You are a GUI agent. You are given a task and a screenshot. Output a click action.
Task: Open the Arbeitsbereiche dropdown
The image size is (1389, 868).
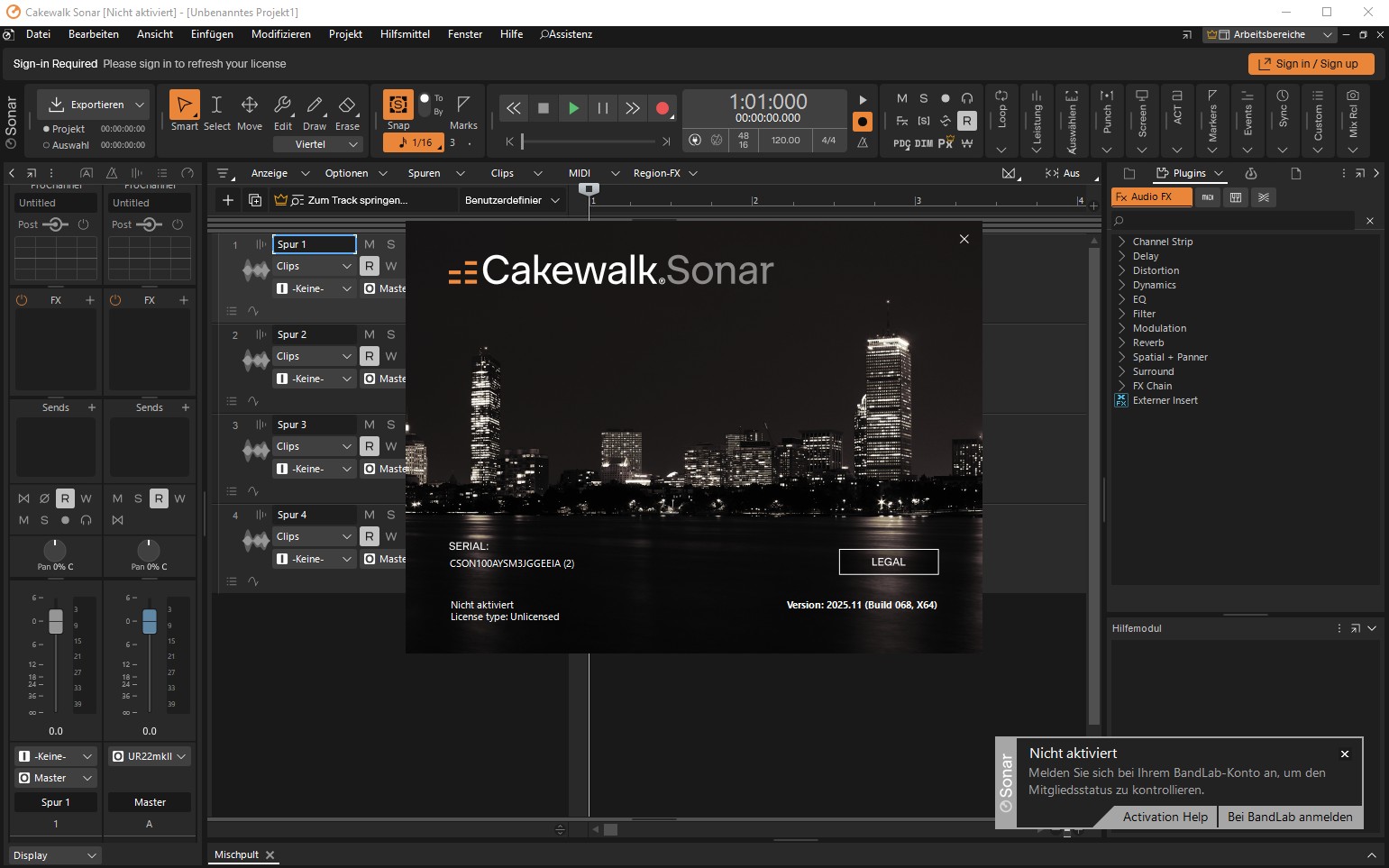click(1269, 34)
